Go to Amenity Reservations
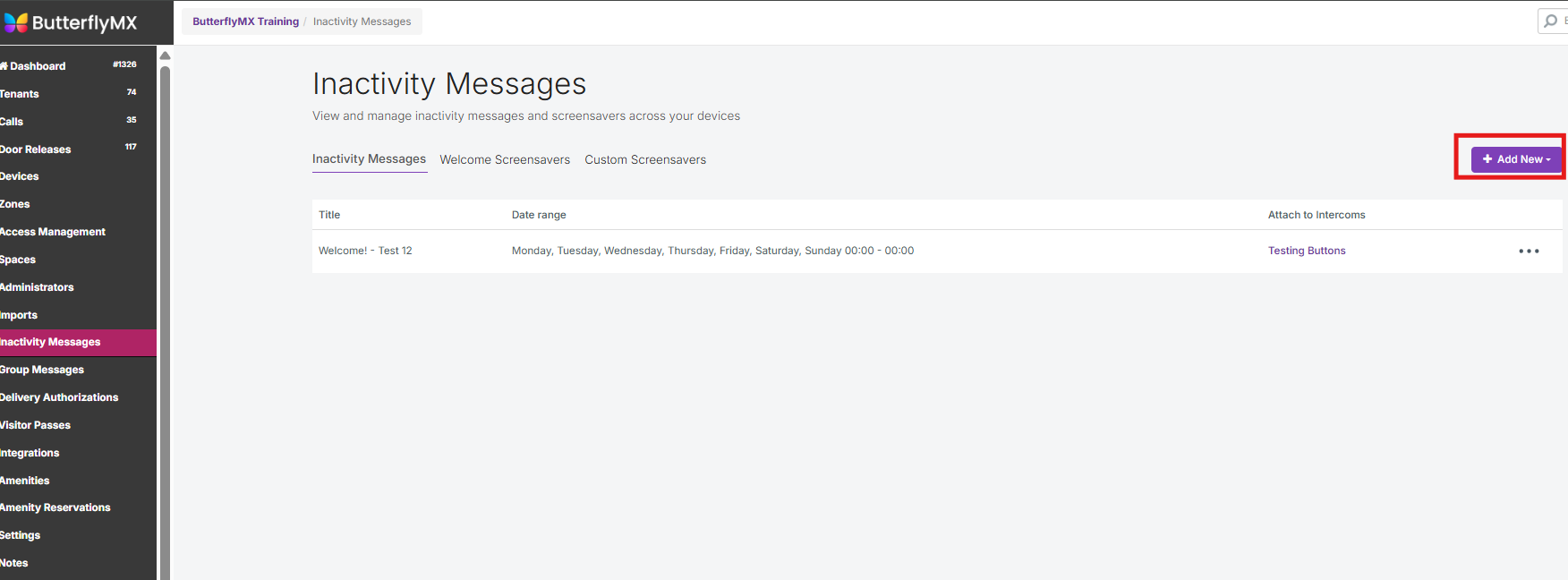 click(55, 507)
